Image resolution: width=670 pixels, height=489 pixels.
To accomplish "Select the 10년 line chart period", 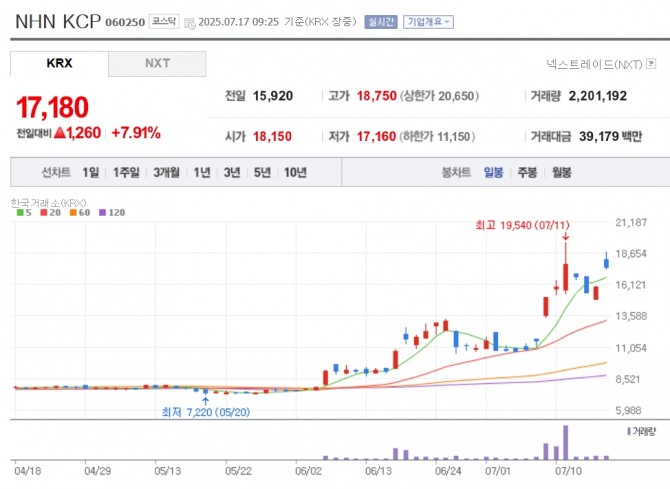I will [x=295, y=172].
